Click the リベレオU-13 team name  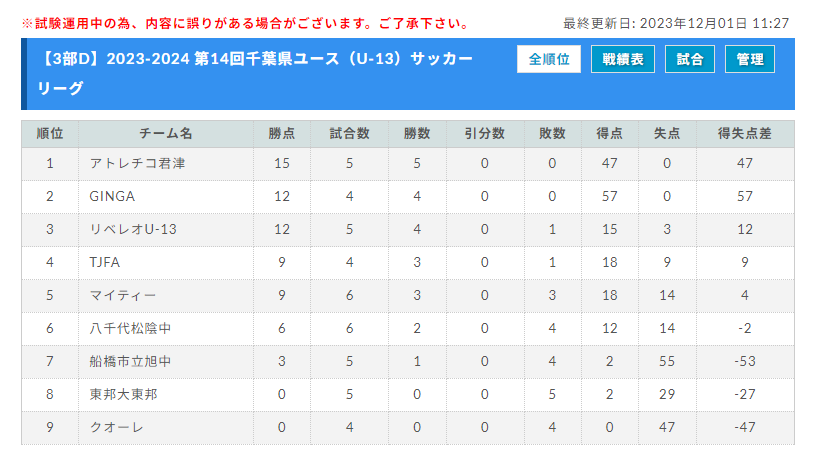pos(133,229)
